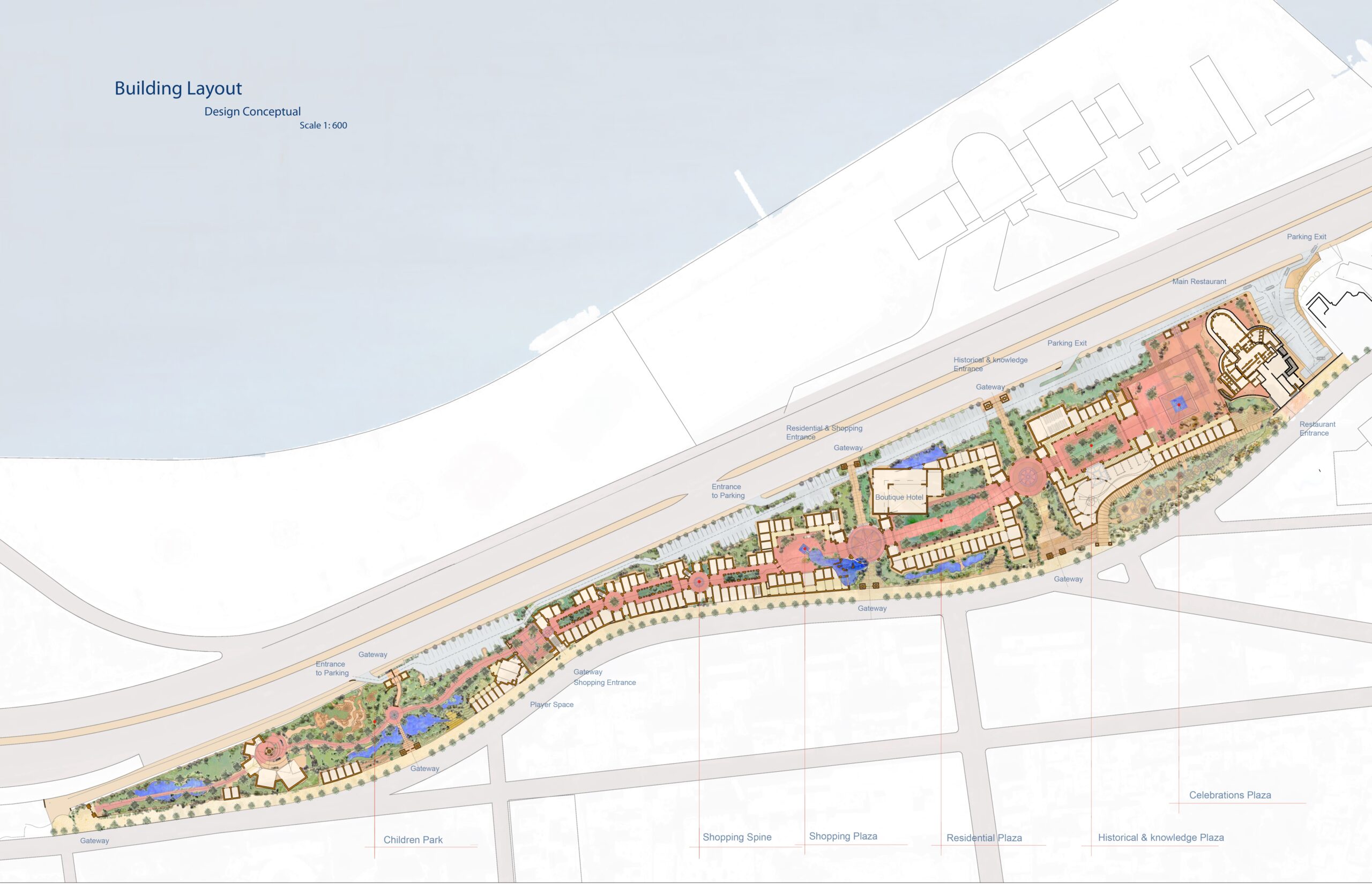Click the Design Conceptual subtitle

click(x=252, y=111)
